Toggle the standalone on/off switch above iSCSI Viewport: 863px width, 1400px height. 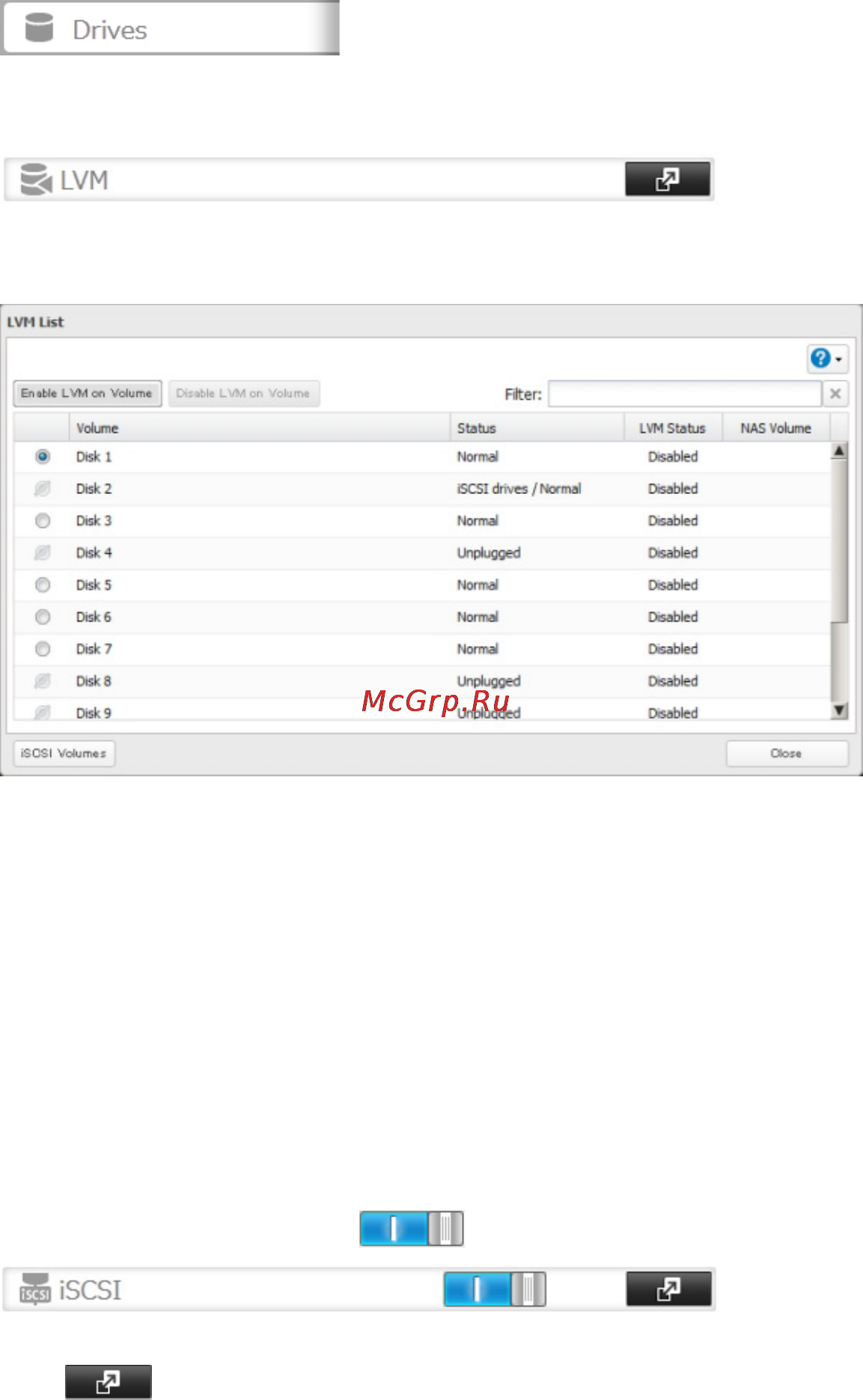click(412, 1229)
